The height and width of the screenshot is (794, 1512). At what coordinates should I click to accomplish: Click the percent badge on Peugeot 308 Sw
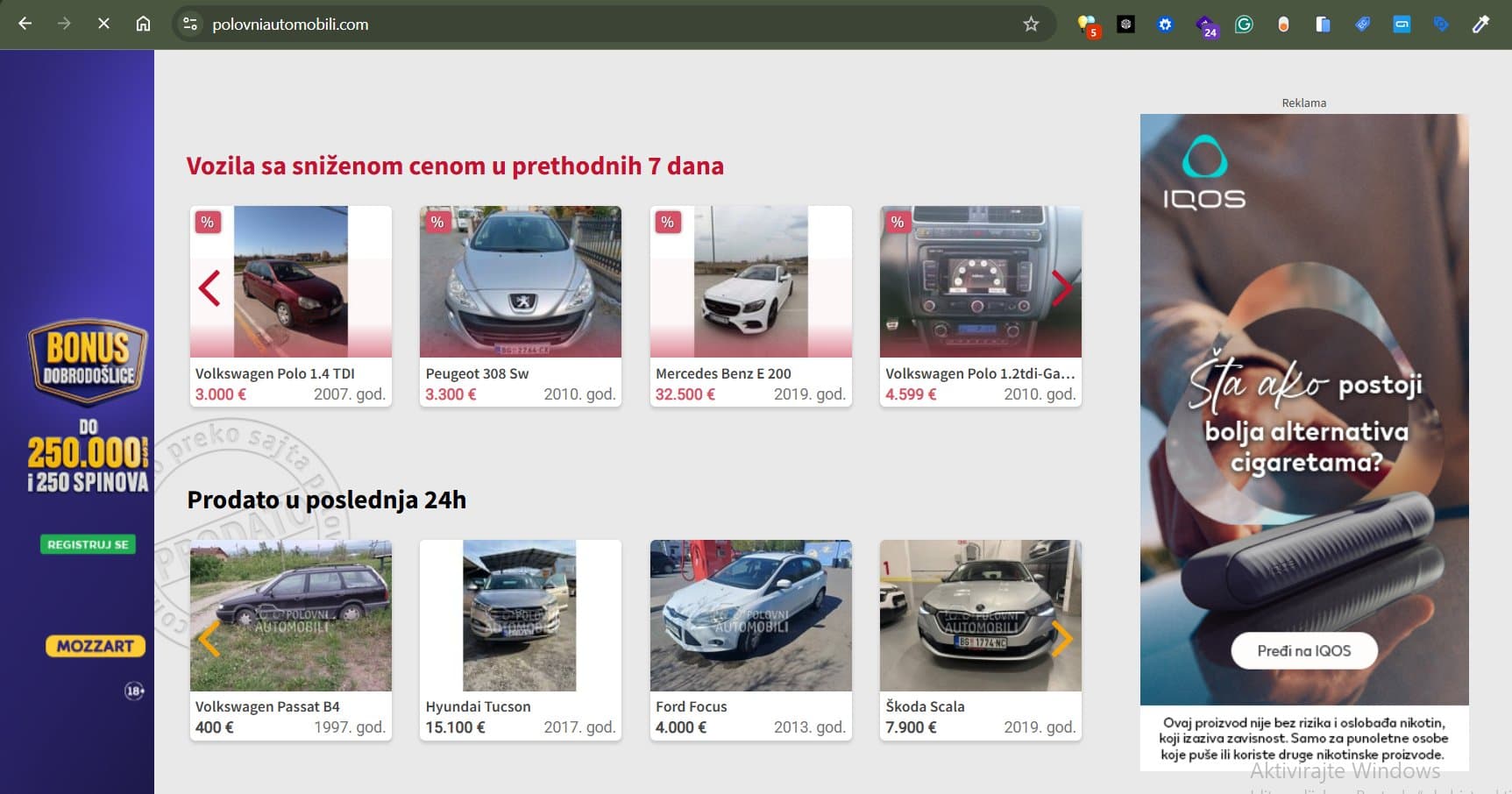[437, 222]
